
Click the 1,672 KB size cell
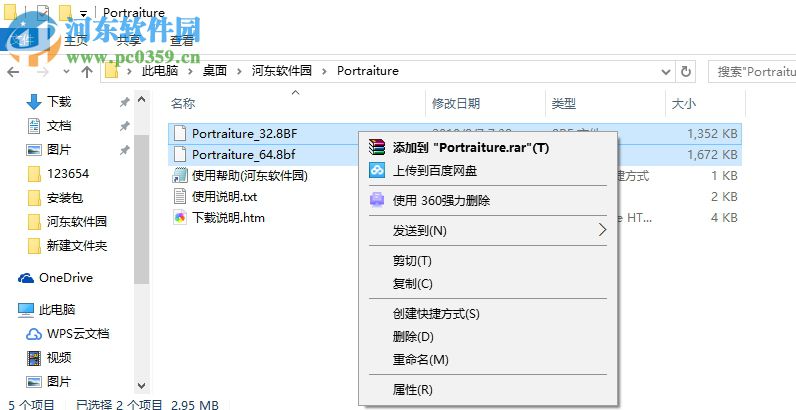[712, 155]
